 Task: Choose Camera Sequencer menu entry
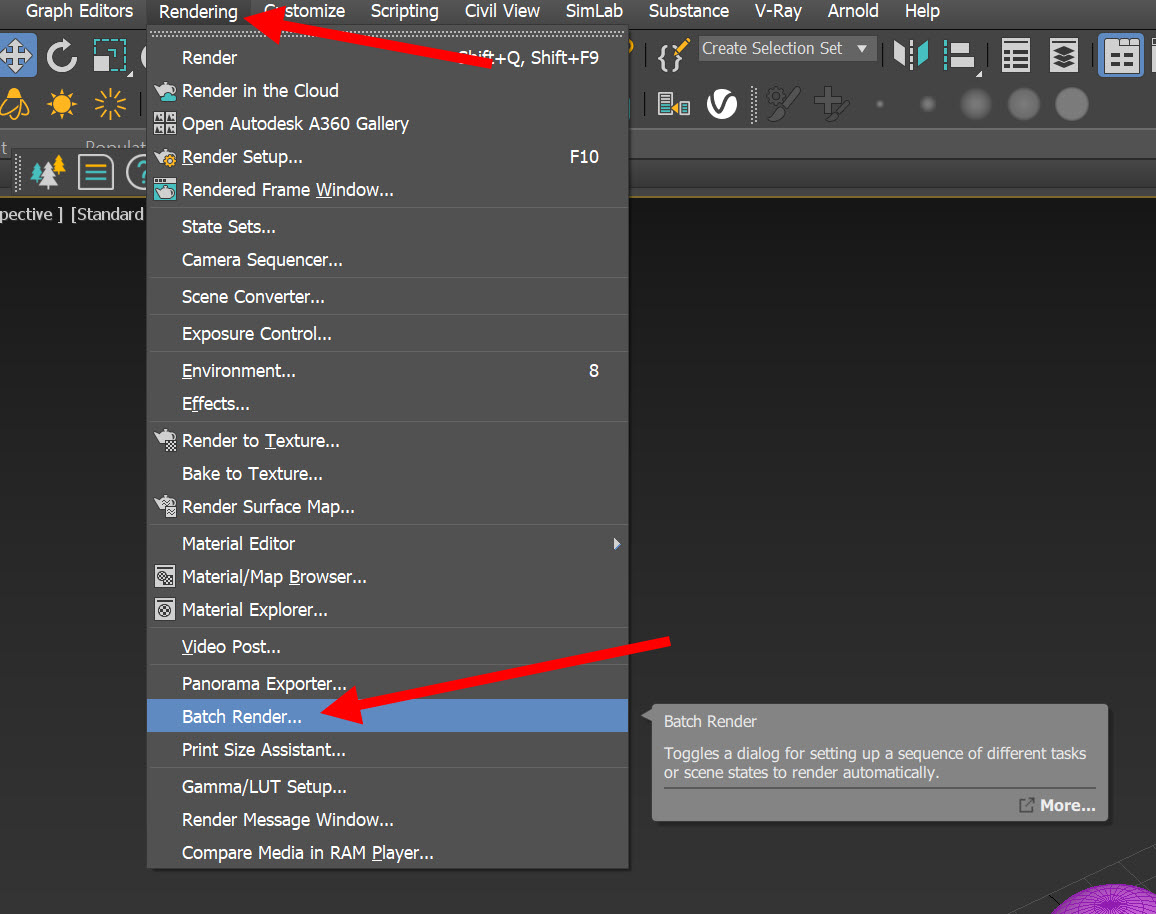pos(388,260)
